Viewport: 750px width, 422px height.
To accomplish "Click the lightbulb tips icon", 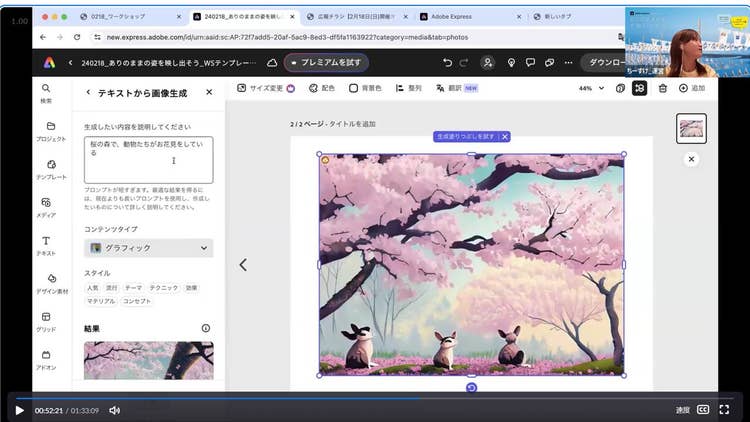I will (511, 63).
